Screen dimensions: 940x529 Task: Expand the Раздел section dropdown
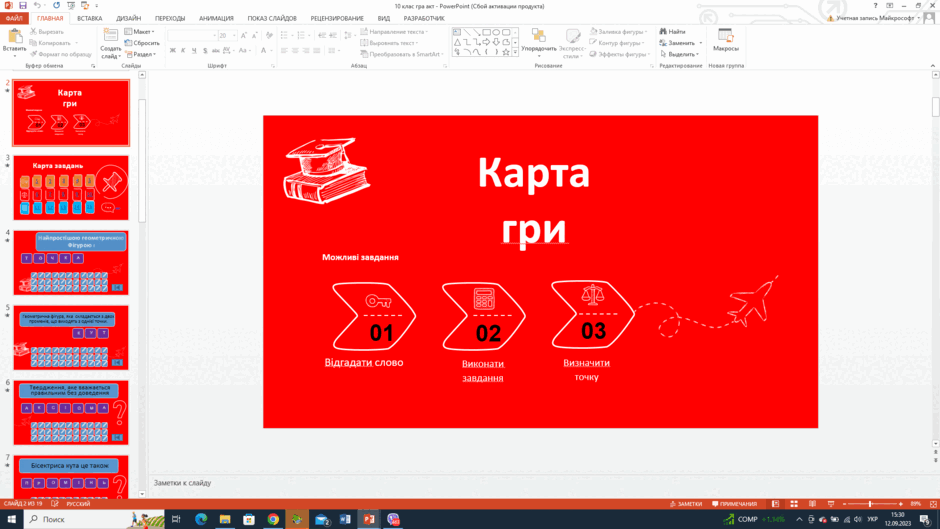click(x=141, y=54)
